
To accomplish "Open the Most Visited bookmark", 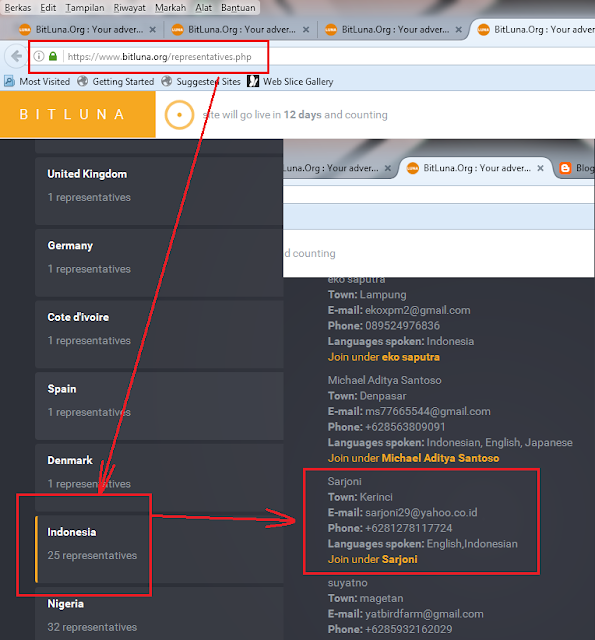I will coord(37,82).
